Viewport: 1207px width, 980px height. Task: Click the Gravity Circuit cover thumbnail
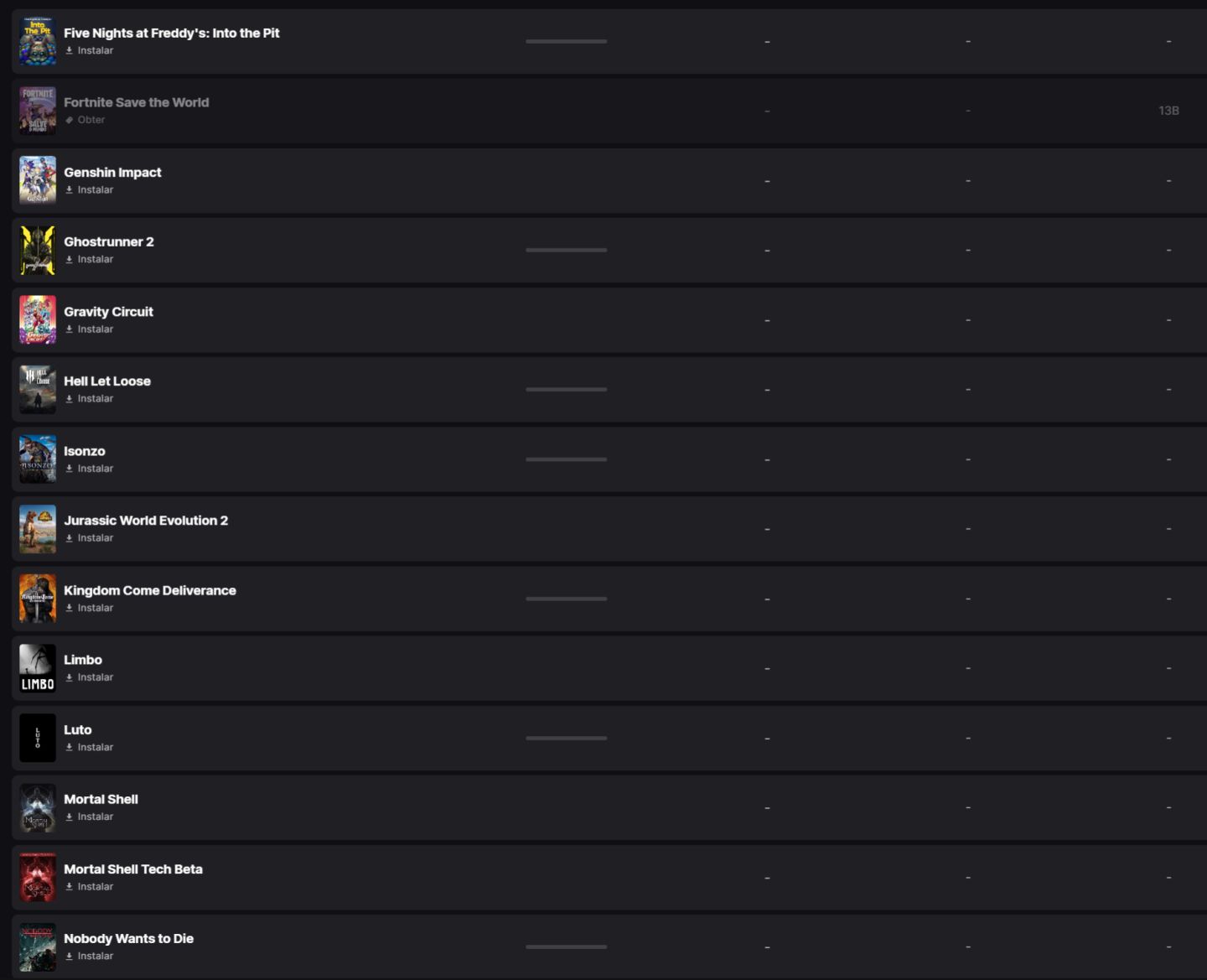pos(38,319)
